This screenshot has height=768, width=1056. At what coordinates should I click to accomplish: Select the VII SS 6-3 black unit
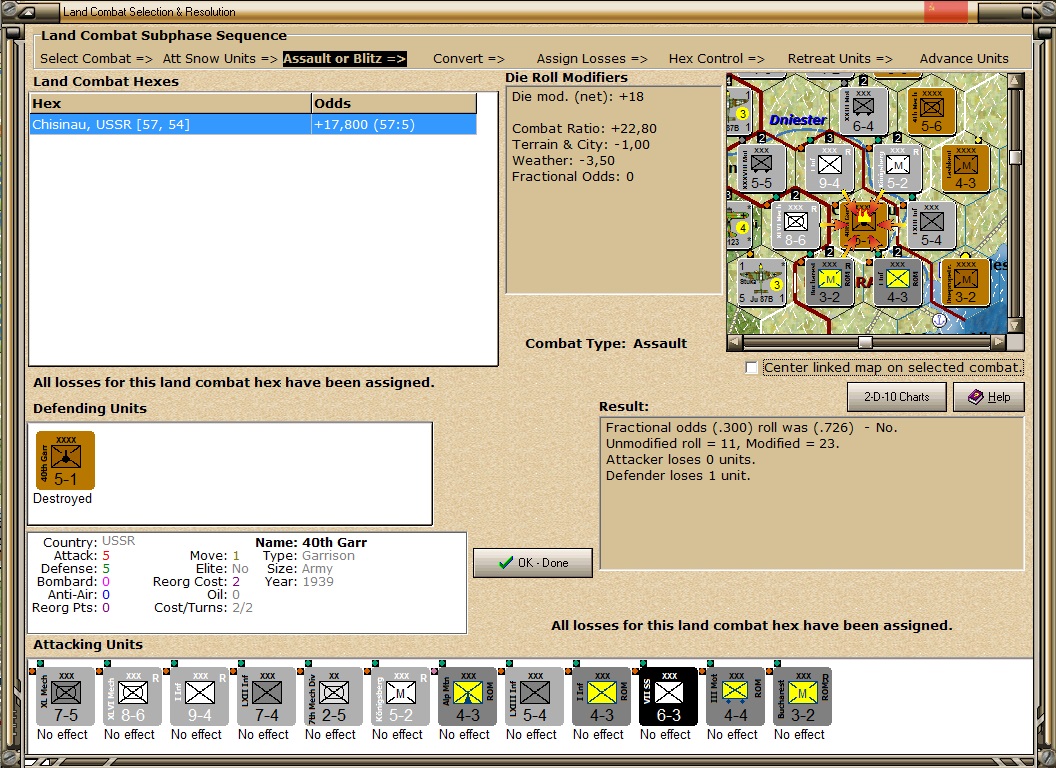pyautogui.click(x=668, y=697)
